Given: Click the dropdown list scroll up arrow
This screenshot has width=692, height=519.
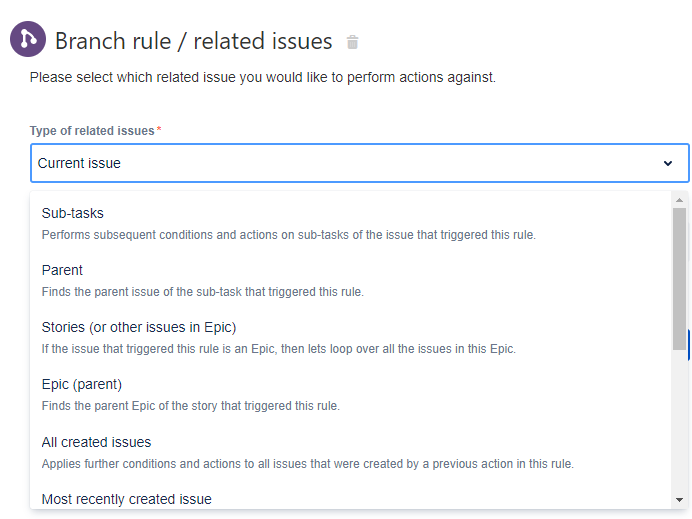Looking at the screenshot, I should [x=680, y=200].
